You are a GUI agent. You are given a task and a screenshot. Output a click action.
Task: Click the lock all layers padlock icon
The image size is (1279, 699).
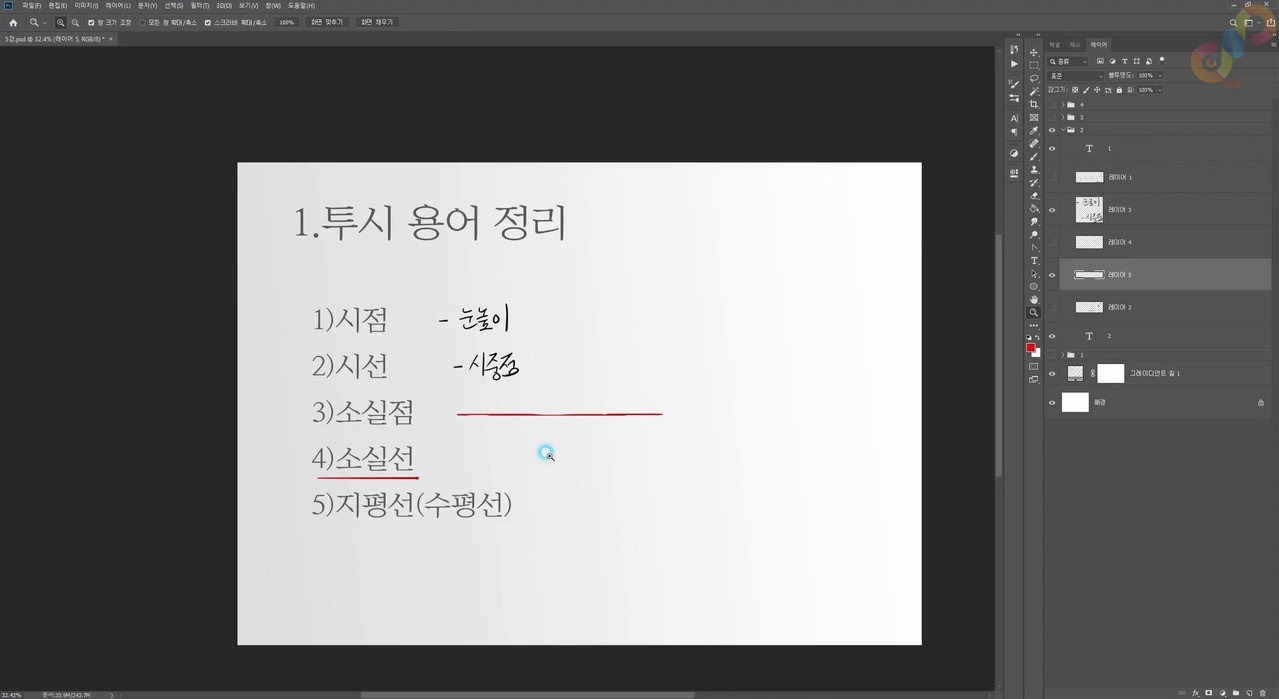coord(1119,90)
